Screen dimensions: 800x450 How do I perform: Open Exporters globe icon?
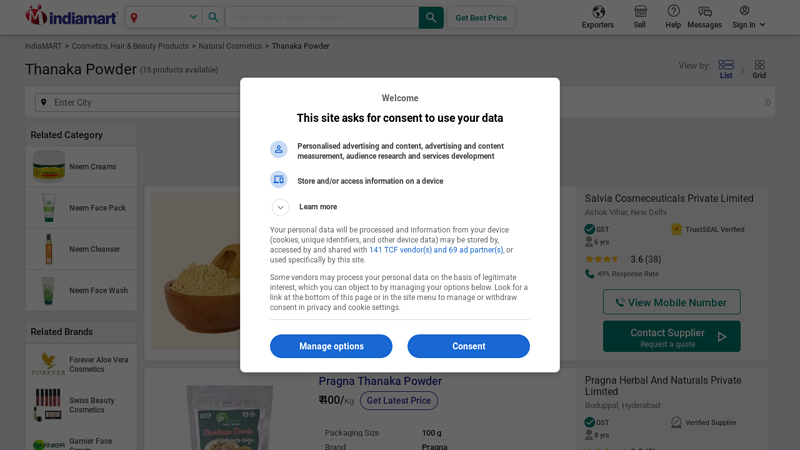tap(598, 12)
